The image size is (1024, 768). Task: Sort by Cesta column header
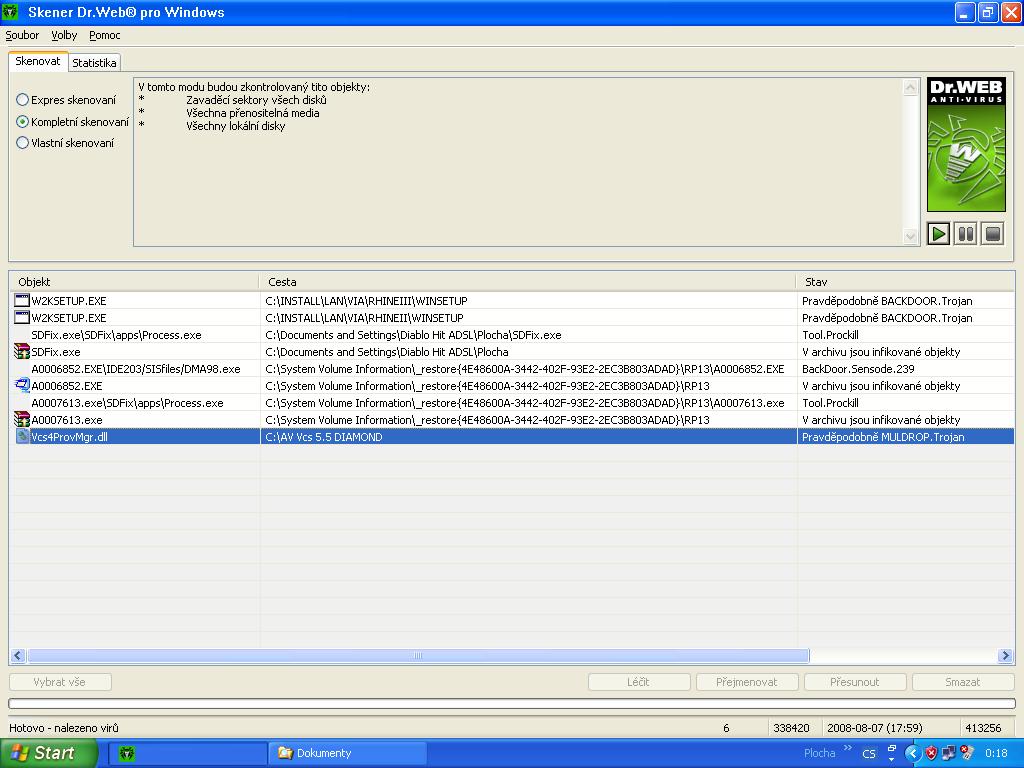pyautogui.click(x=527, y=282)
